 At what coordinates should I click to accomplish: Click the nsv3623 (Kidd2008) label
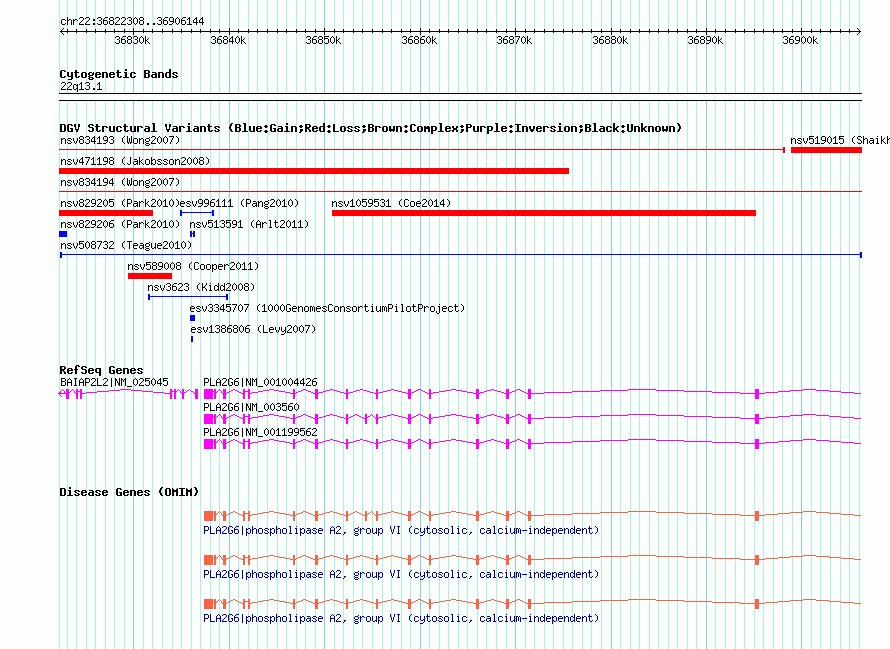(201, 287)
